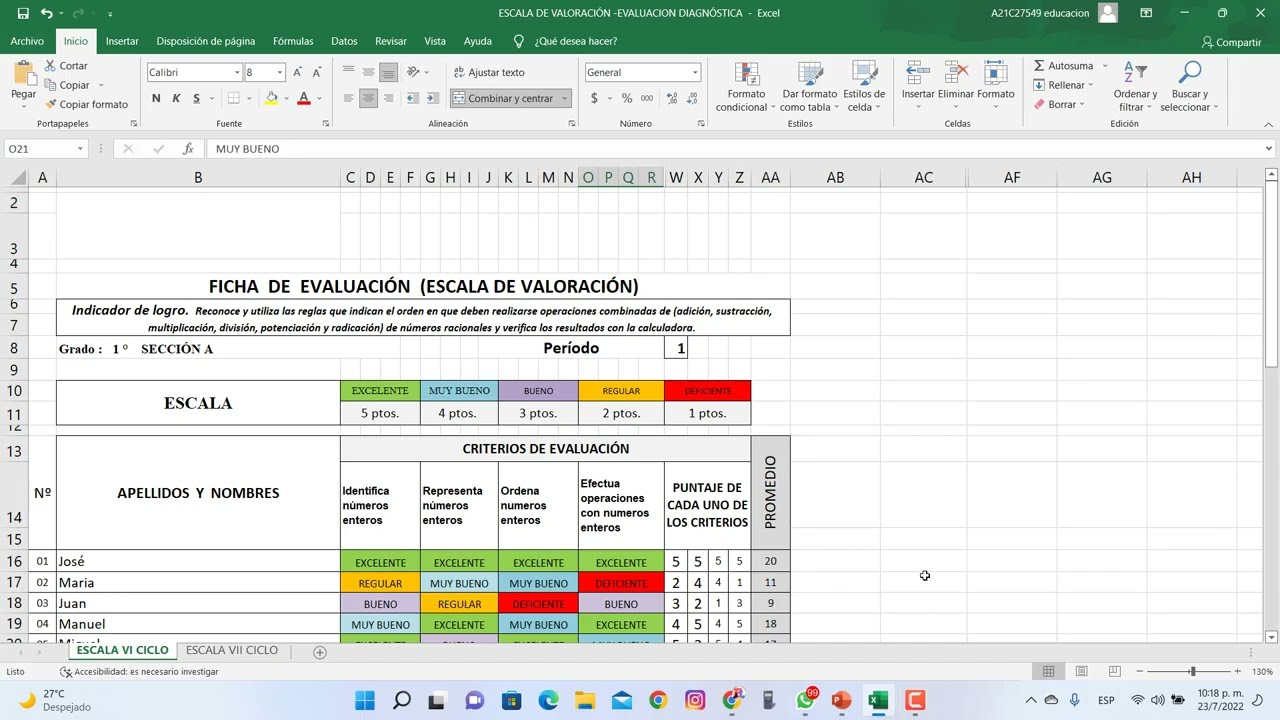
Task: Switch to Page Break Preview icon
Action: (1114, 671)
